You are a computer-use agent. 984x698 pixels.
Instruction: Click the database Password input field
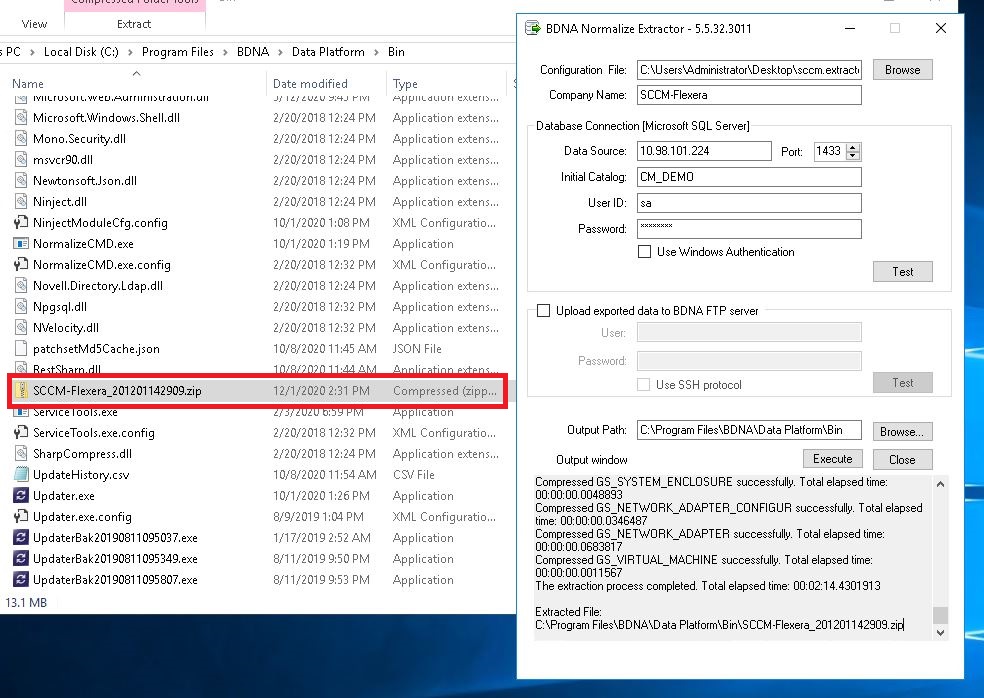pos(749,228)
